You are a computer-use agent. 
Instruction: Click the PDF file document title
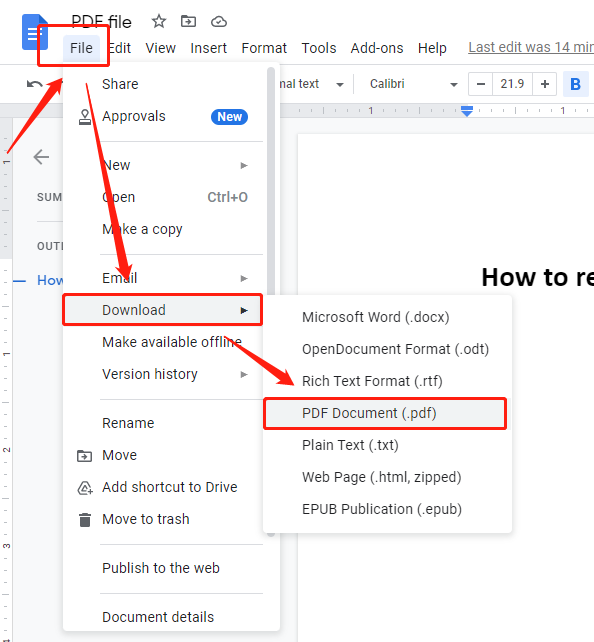(102, 21)
